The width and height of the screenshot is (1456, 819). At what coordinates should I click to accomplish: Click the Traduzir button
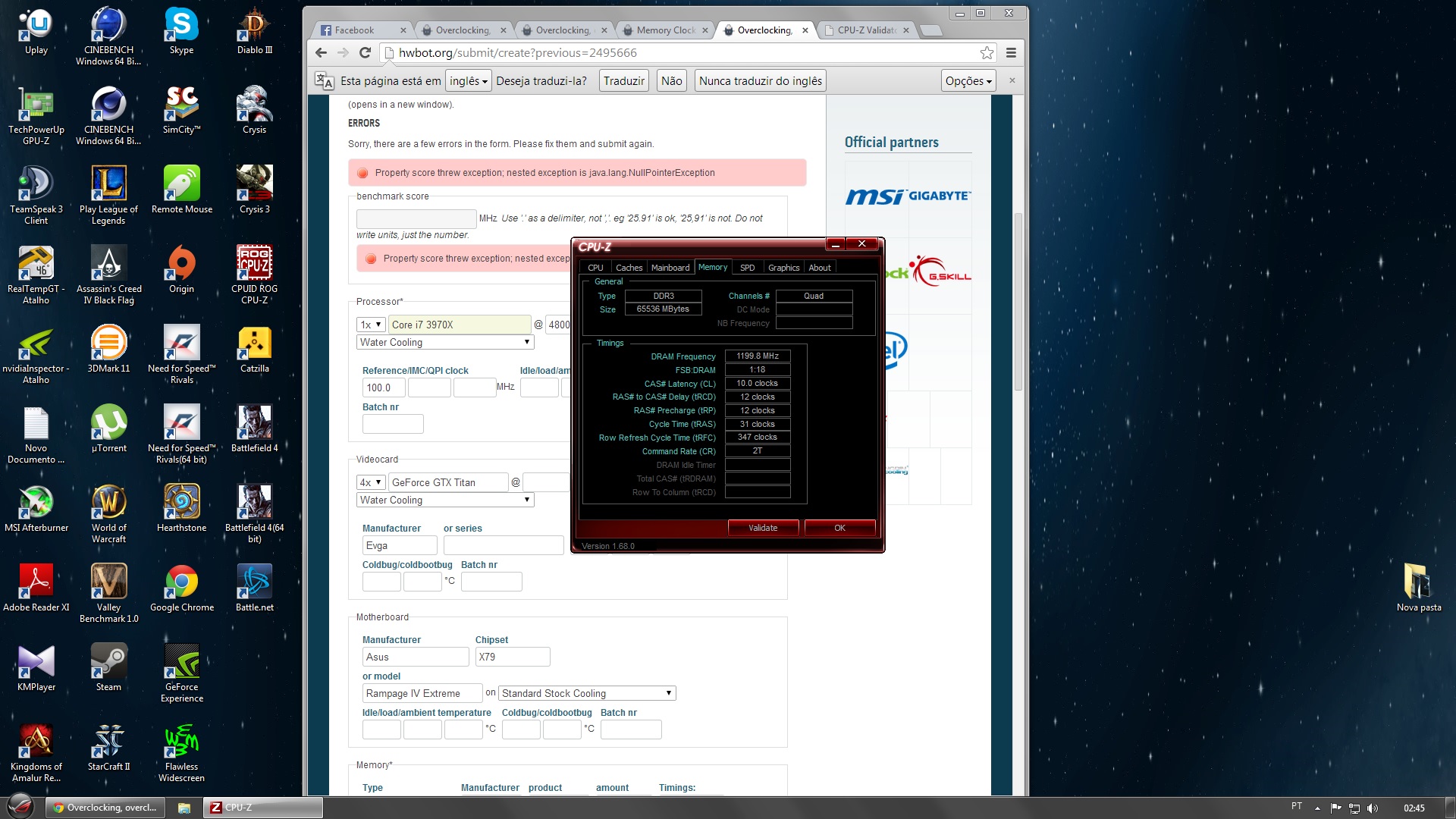(623, 81)
